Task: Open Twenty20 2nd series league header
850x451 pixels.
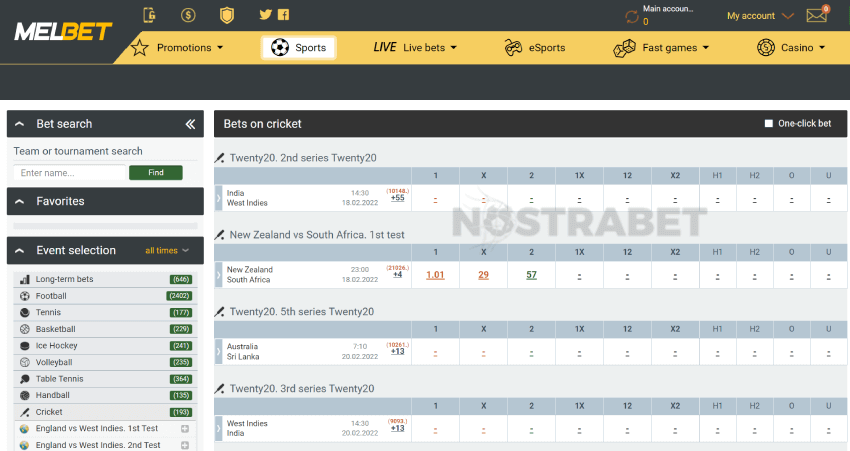Action: point(302,158)
